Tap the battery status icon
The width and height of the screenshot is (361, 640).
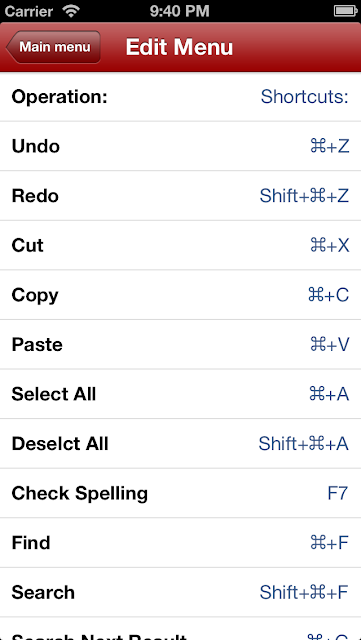pyautogui.click(x=345, y=11)
